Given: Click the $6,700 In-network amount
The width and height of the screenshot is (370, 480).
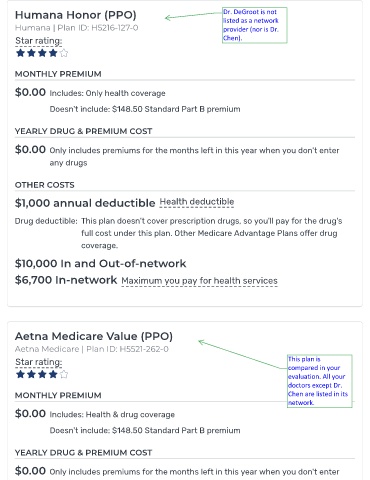Looking at the screenshot, I should click(66, 280).
